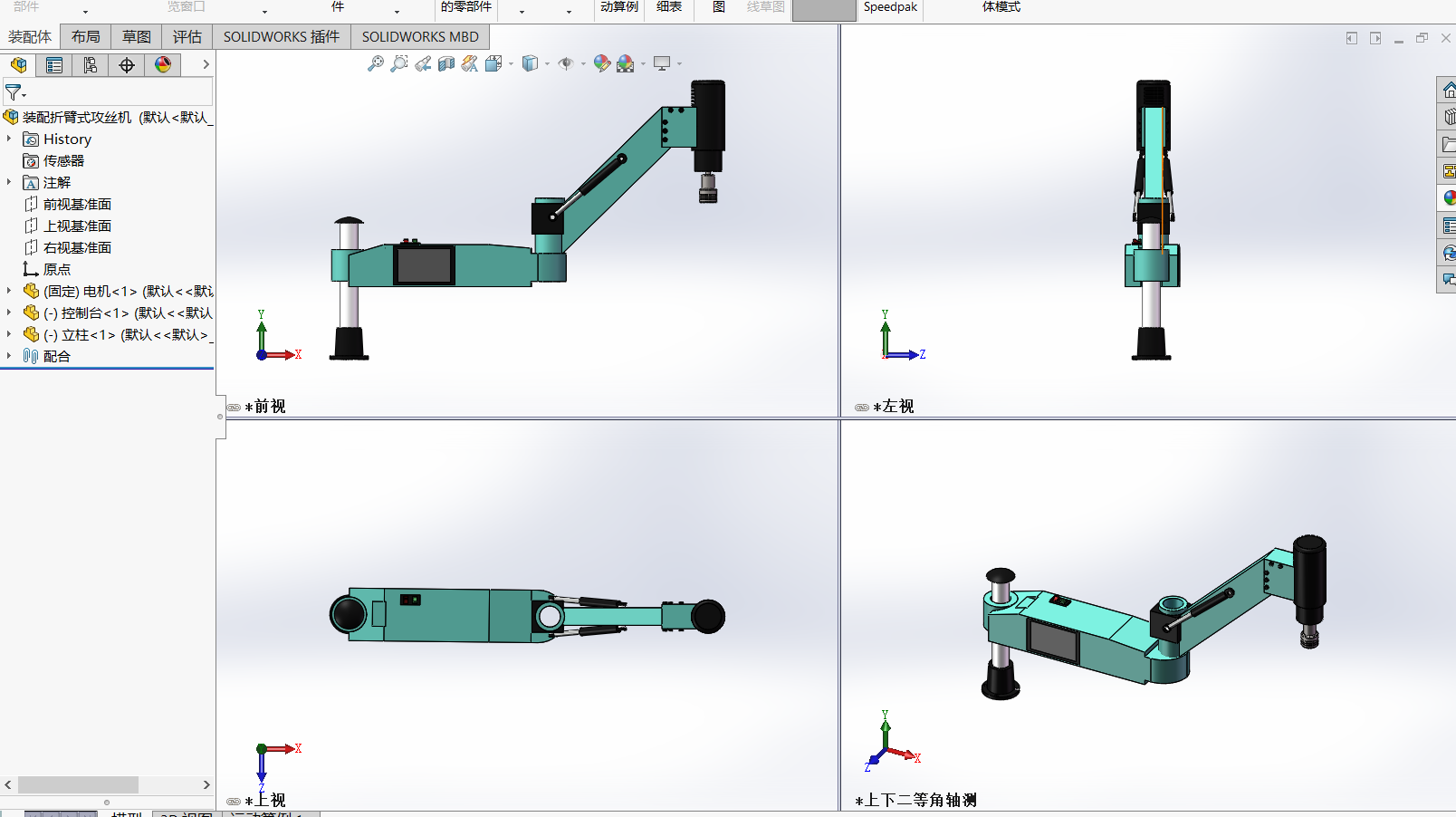Click the Edit Appearance color ball icon
The height and width of the screenshot is (817, 1456).
coord(601,63)
